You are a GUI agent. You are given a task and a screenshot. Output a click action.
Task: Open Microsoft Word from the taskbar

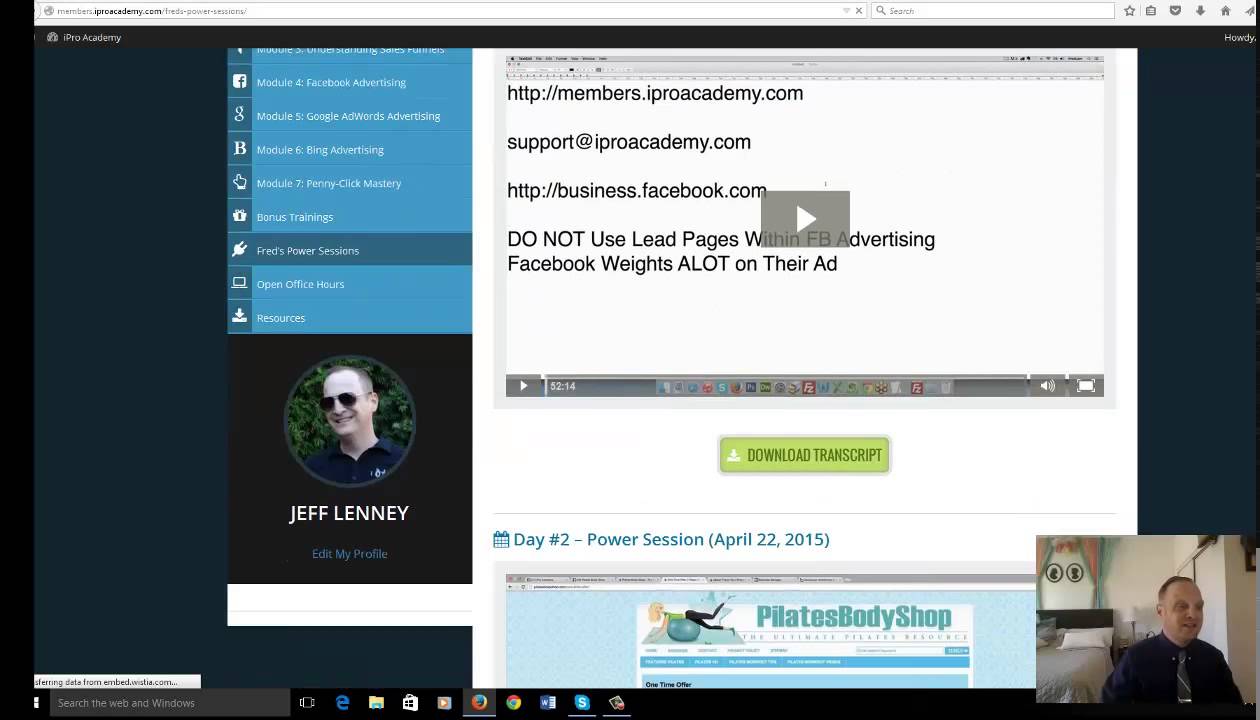(x=547, y=703)
